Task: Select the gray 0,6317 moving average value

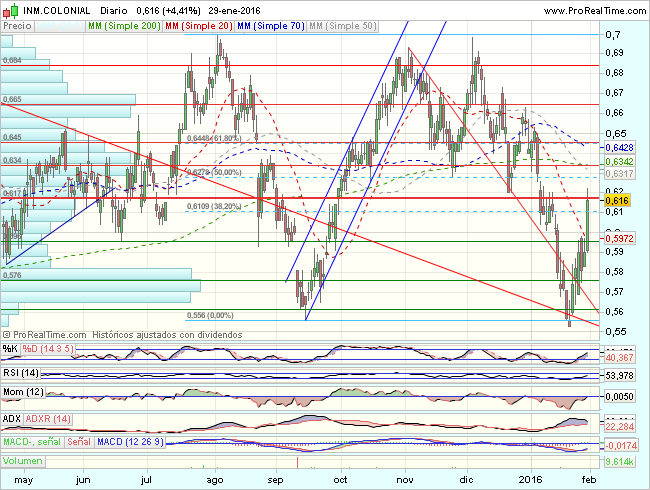Action: click(619, 173)
